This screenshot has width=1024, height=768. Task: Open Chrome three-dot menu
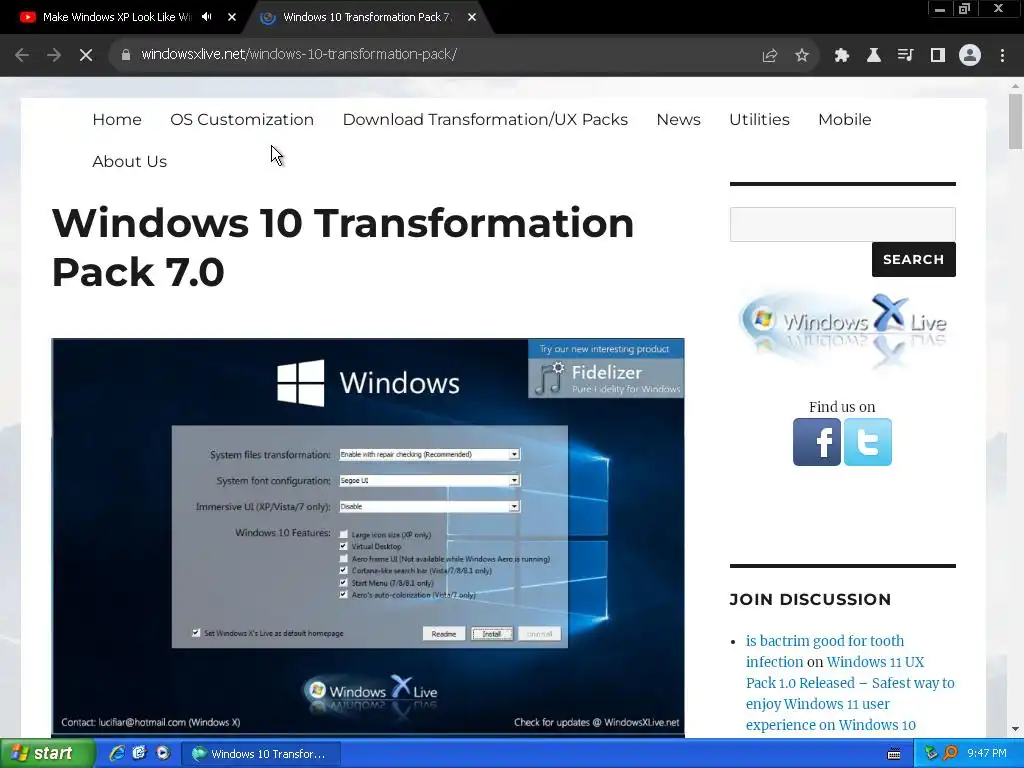click(1002, 56)
